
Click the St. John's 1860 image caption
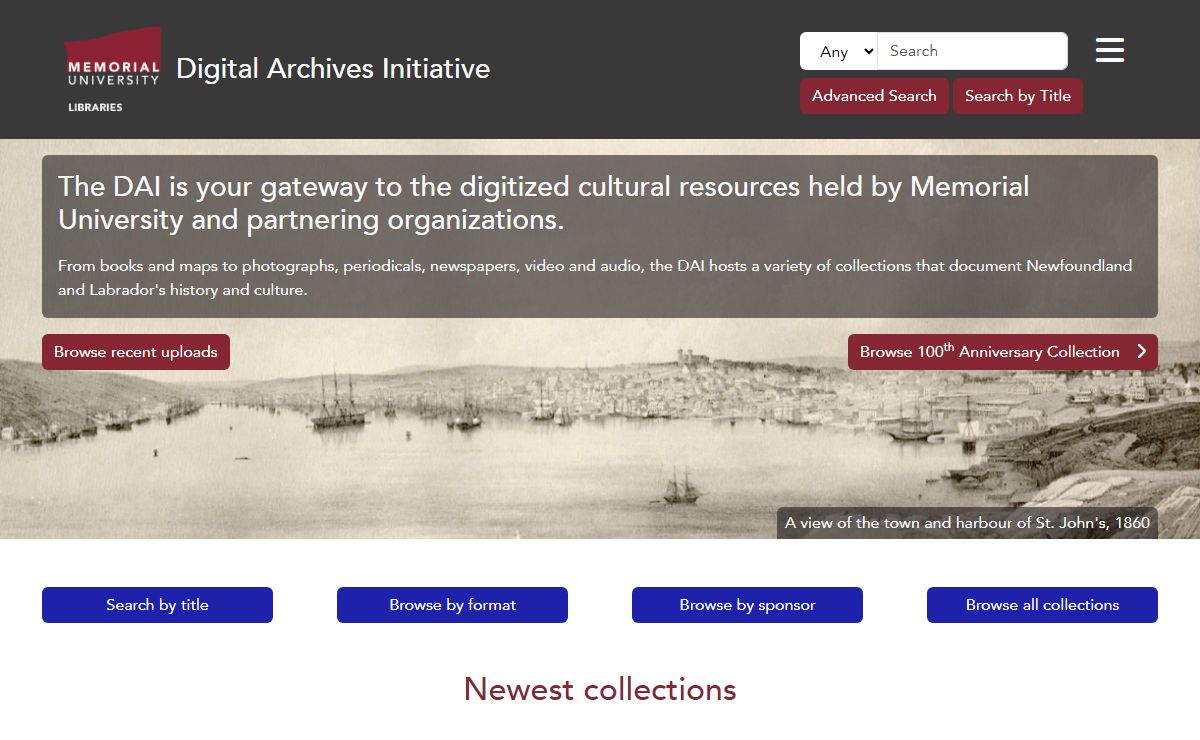[x=967, y=523]
